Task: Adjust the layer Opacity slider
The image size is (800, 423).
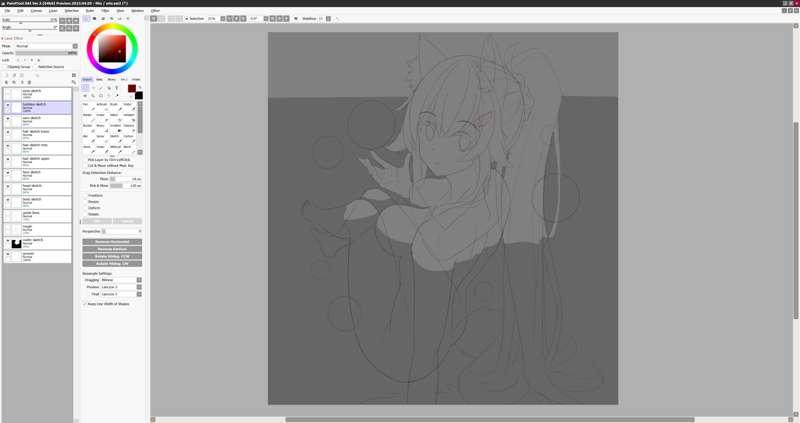Action: 46,53
